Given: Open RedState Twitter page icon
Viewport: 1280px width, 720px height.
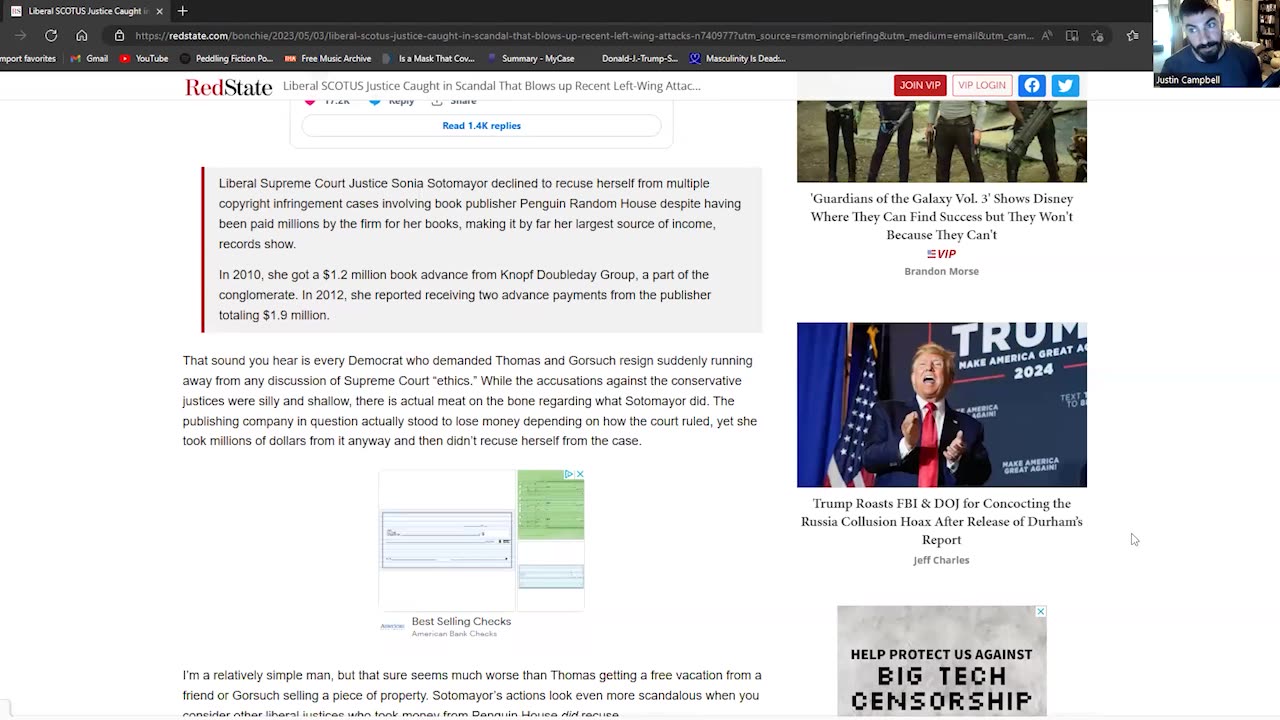Looking at the screenshot, I should tap(1065, 85).
